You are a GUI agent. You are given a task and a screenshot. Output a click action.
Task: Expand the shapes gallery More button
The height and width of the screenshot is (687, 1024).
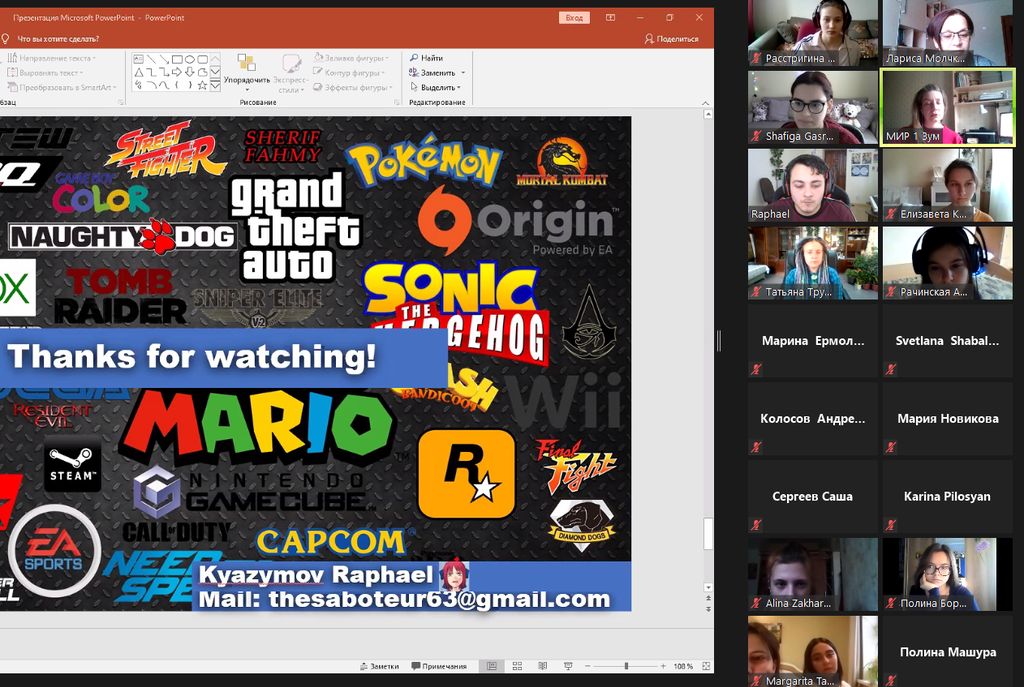click(x=215, y=85)
